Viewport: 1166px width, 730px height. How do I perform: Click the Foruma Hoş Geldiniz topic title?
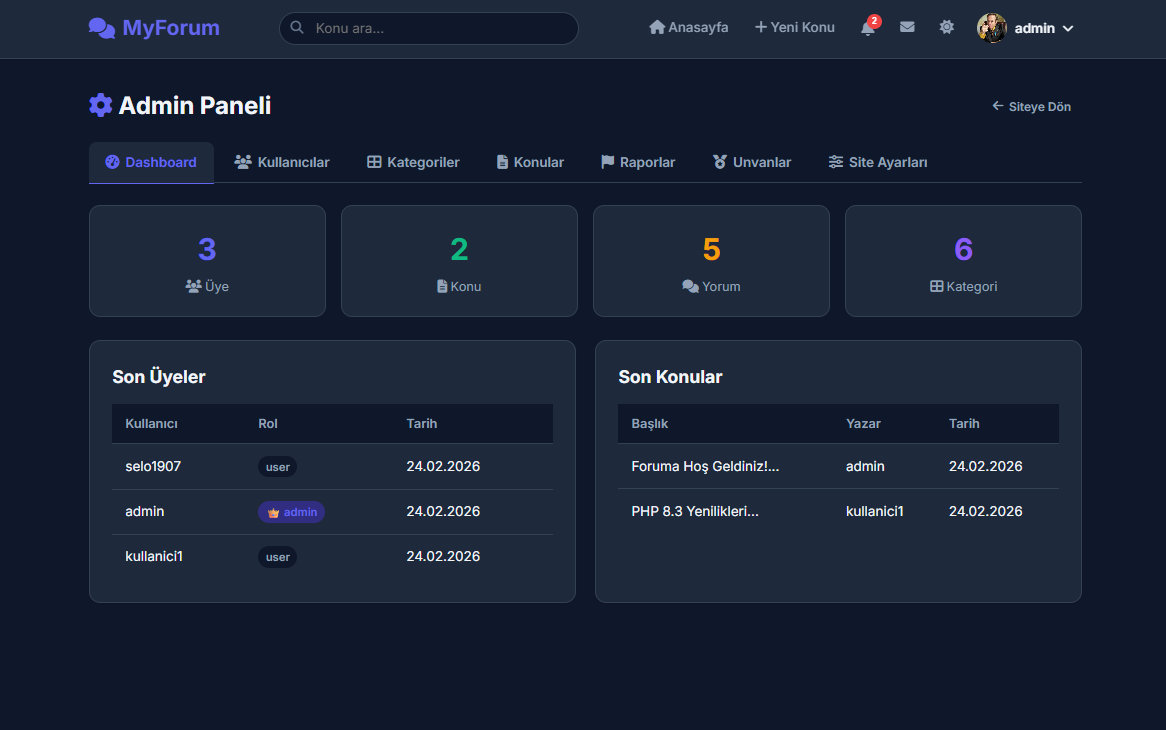(x=705, y=467)
